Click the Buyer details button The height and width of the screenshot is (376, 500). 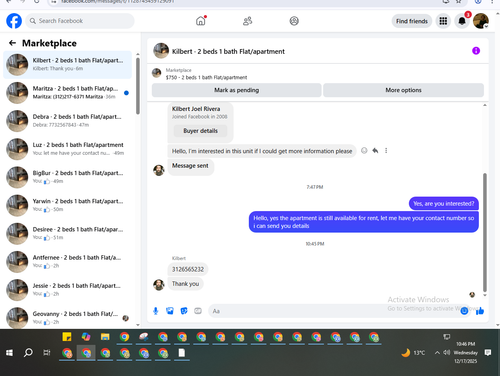pos(200,131)
